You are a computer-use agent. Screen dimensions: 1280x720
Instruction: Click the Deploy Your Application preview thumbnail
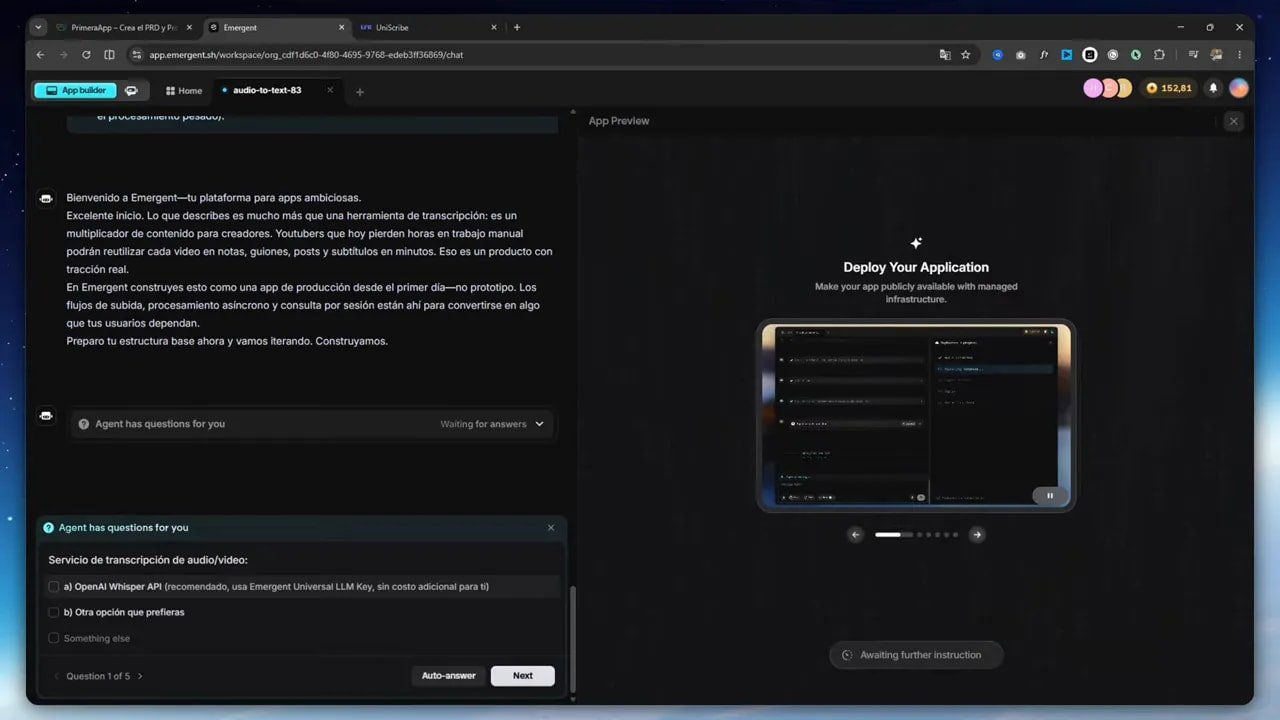pyautogui.click(x=916, y=415)
